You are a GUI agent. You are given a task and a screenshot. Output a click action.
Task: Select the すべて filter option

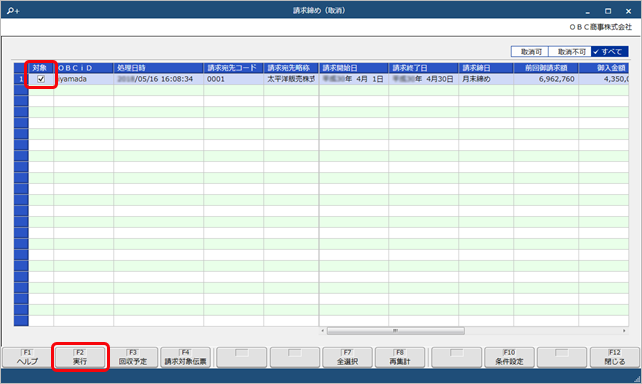[610, 52]
